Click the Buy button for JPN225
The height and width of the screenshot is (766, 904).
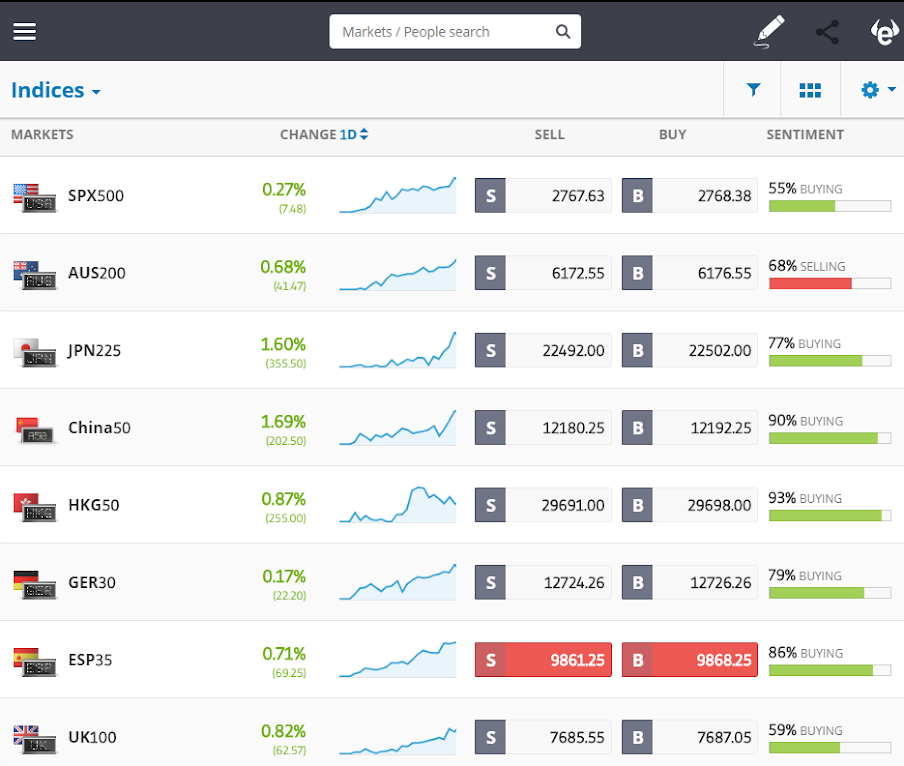(690, 350)
